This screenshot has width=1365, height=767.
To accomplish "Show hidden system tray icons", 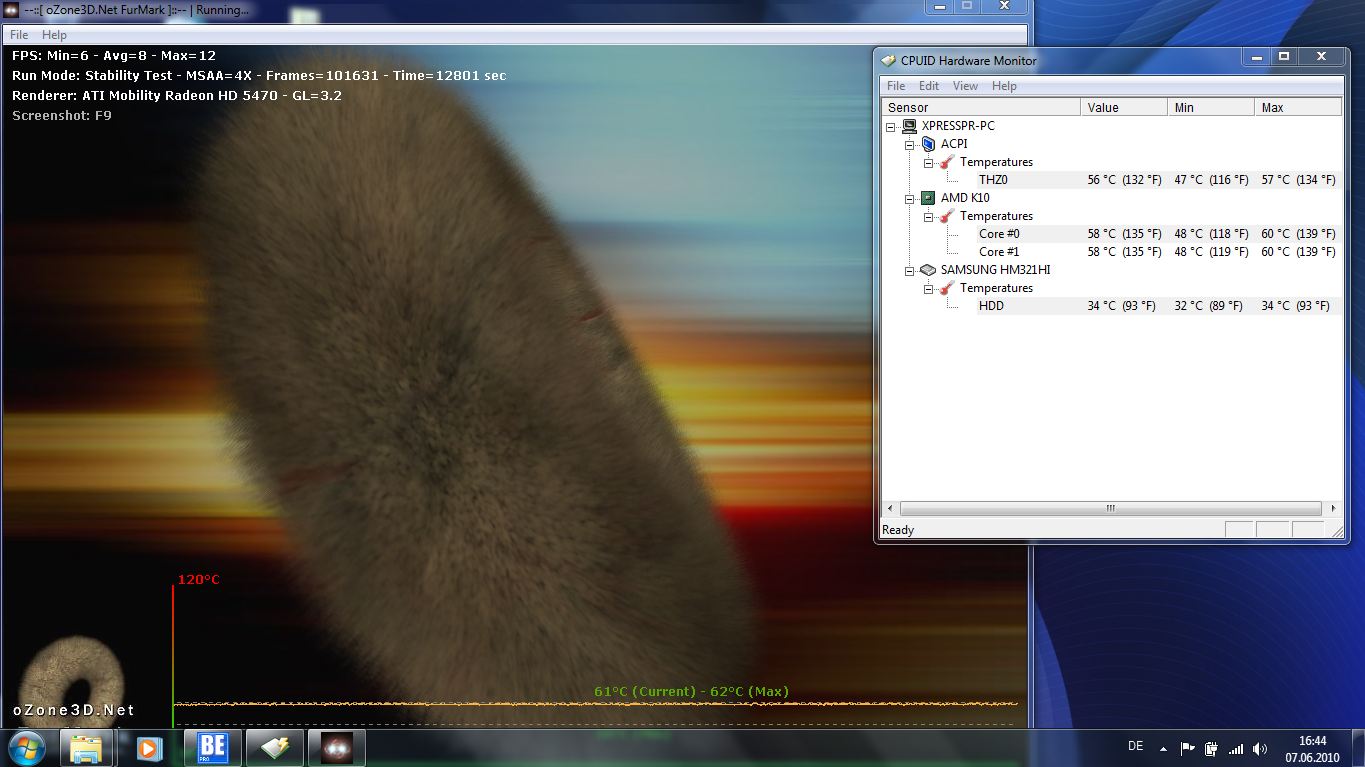I will 1163,748.
